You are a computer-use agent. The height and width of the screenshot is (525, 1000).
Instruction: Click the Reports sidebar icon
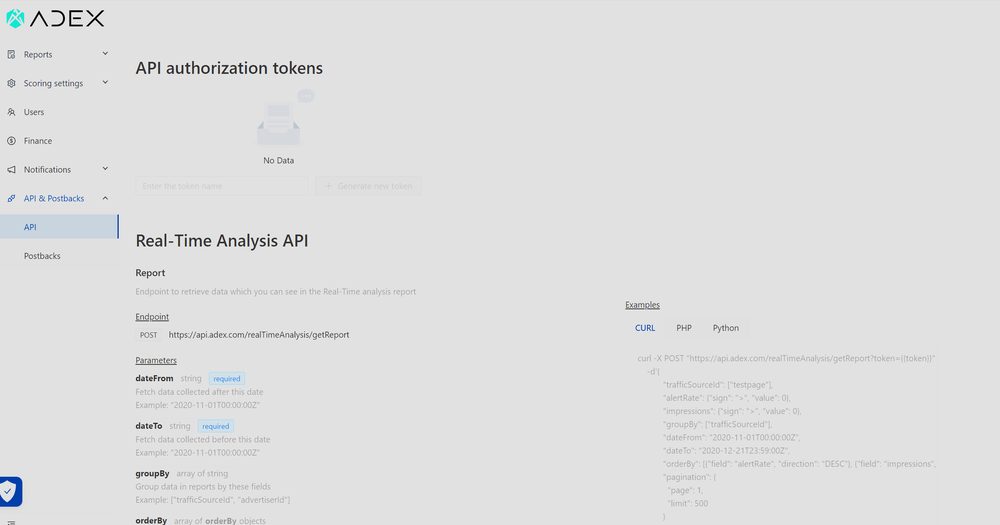click(11, 55)
